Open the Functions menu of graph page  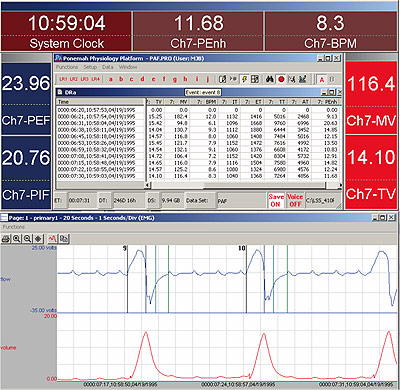pyautogui.click(x=14, y=227)
